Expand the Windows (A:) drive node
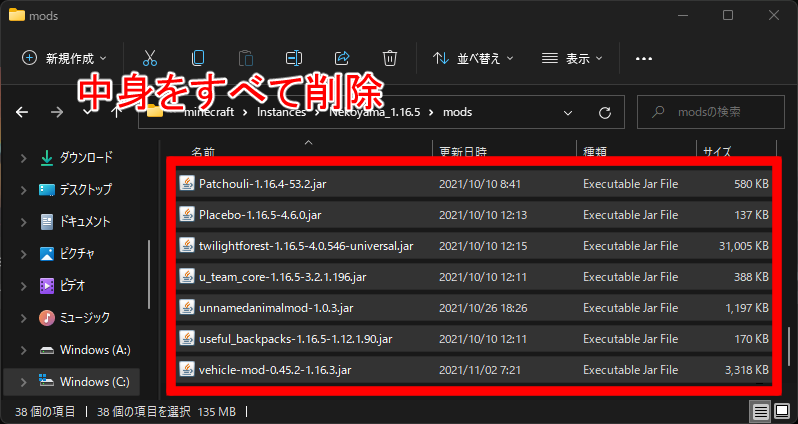This screenshot has width=798, height=424. (23, 350)
